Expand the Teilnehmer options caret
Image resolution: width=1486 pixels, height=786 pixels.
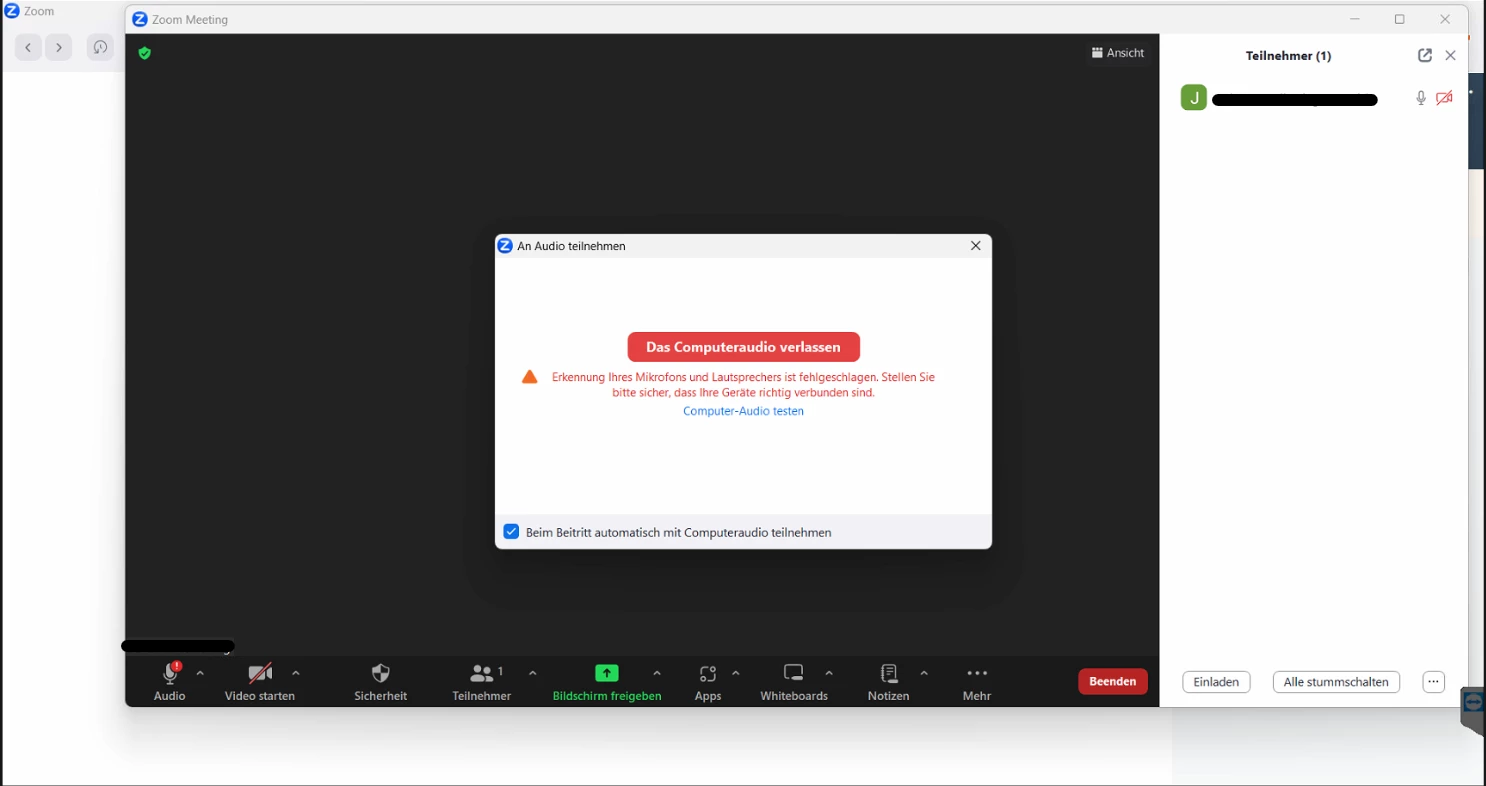coord(533,673)
